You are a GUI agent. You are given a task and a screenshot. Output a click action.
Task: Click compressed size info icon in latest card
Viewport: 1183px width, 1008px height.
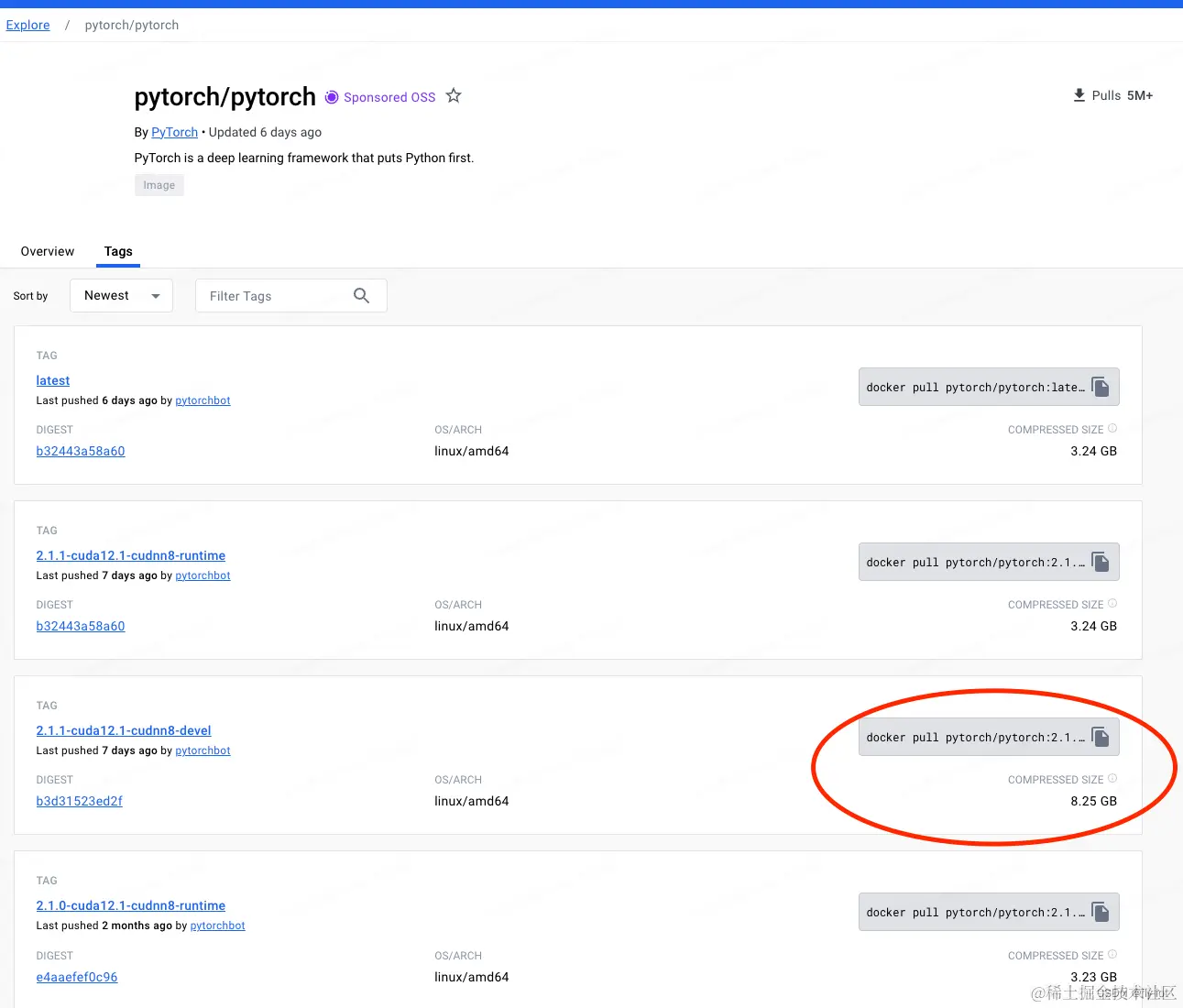[1112, 428]
